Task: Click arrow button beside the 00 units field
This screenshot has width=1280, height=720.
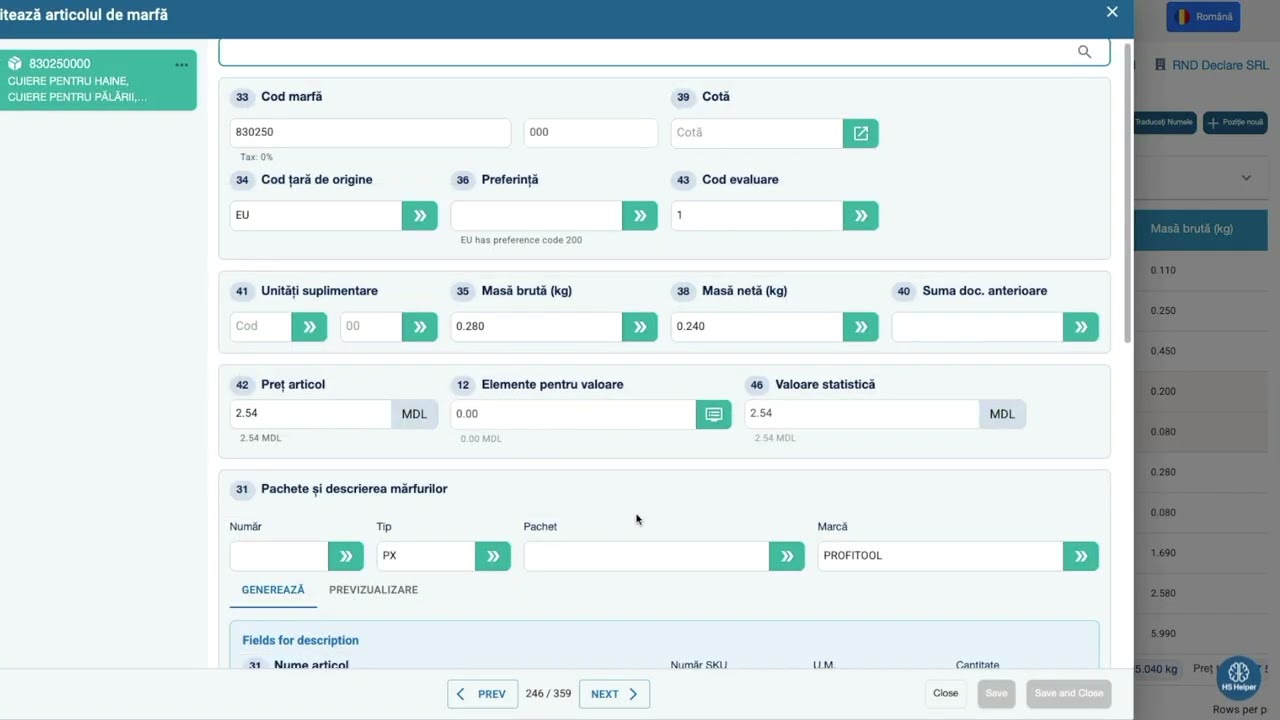Action: point(419,327)
